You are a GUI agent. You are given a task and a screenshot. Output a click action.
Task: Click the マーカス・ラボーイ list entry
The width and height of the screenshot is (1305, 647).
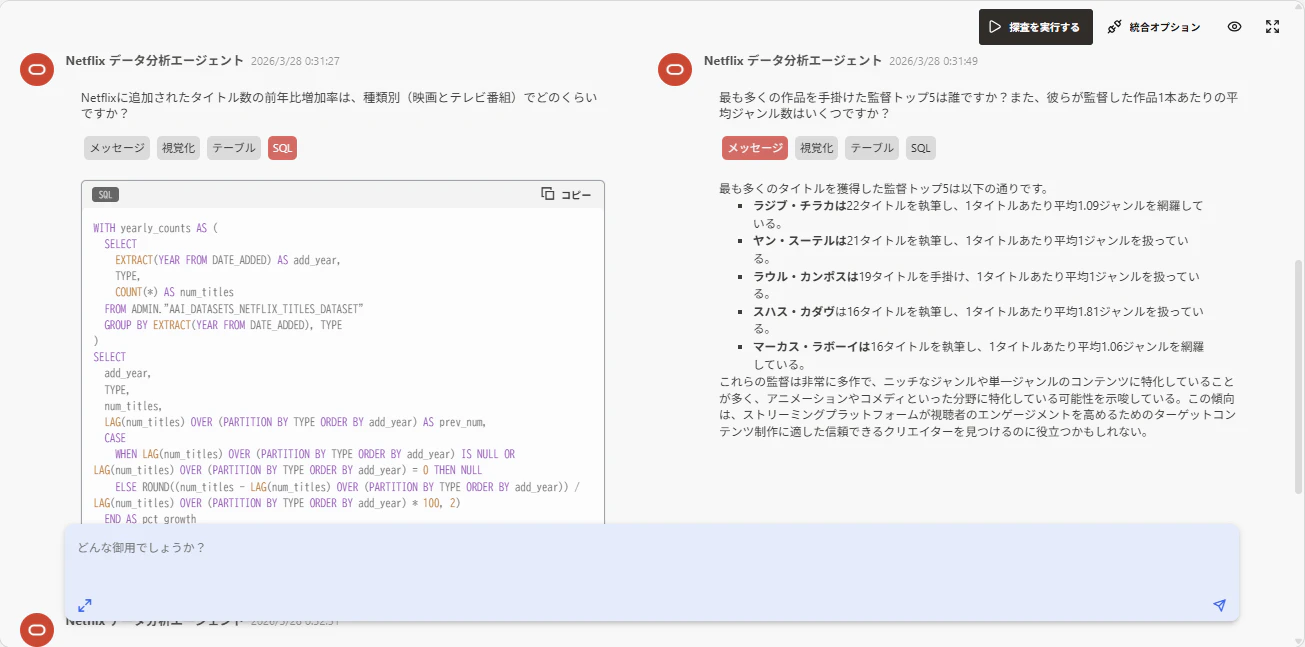click(978, 355)
